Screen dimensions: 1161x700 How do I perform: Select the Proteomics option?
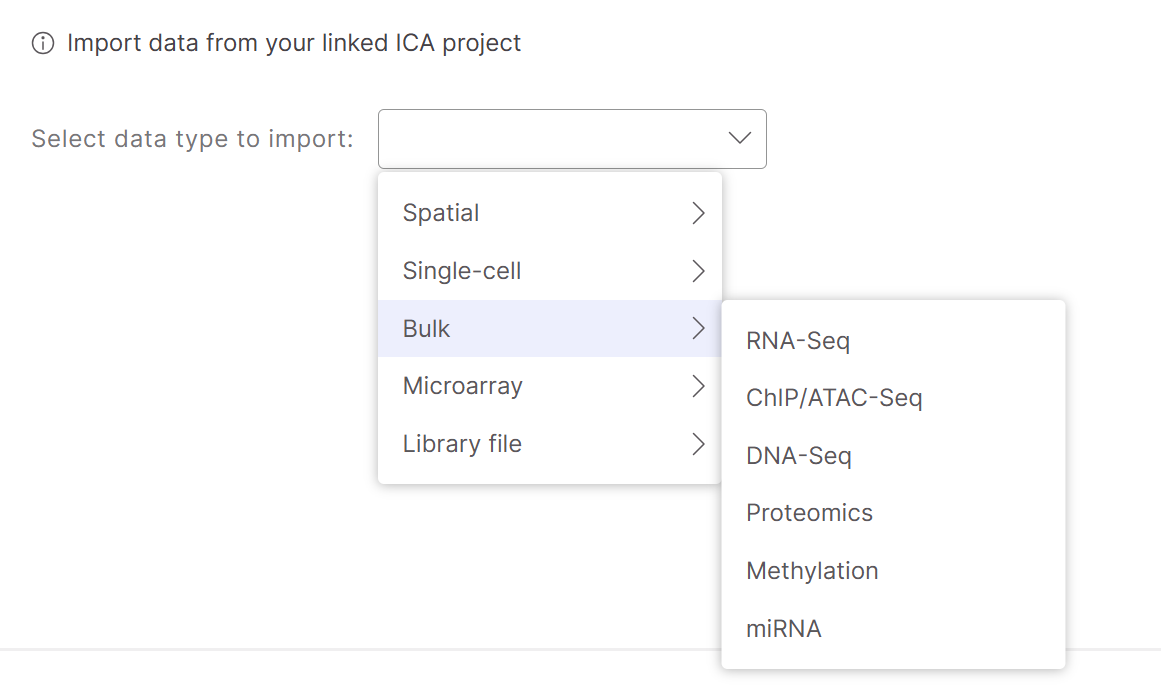809,513
